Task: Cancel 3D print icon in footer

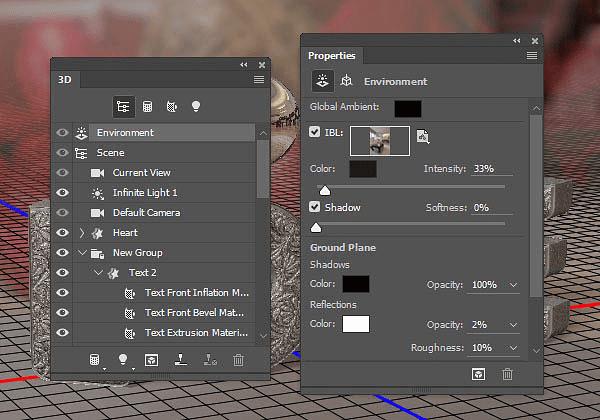Action: 210,359
